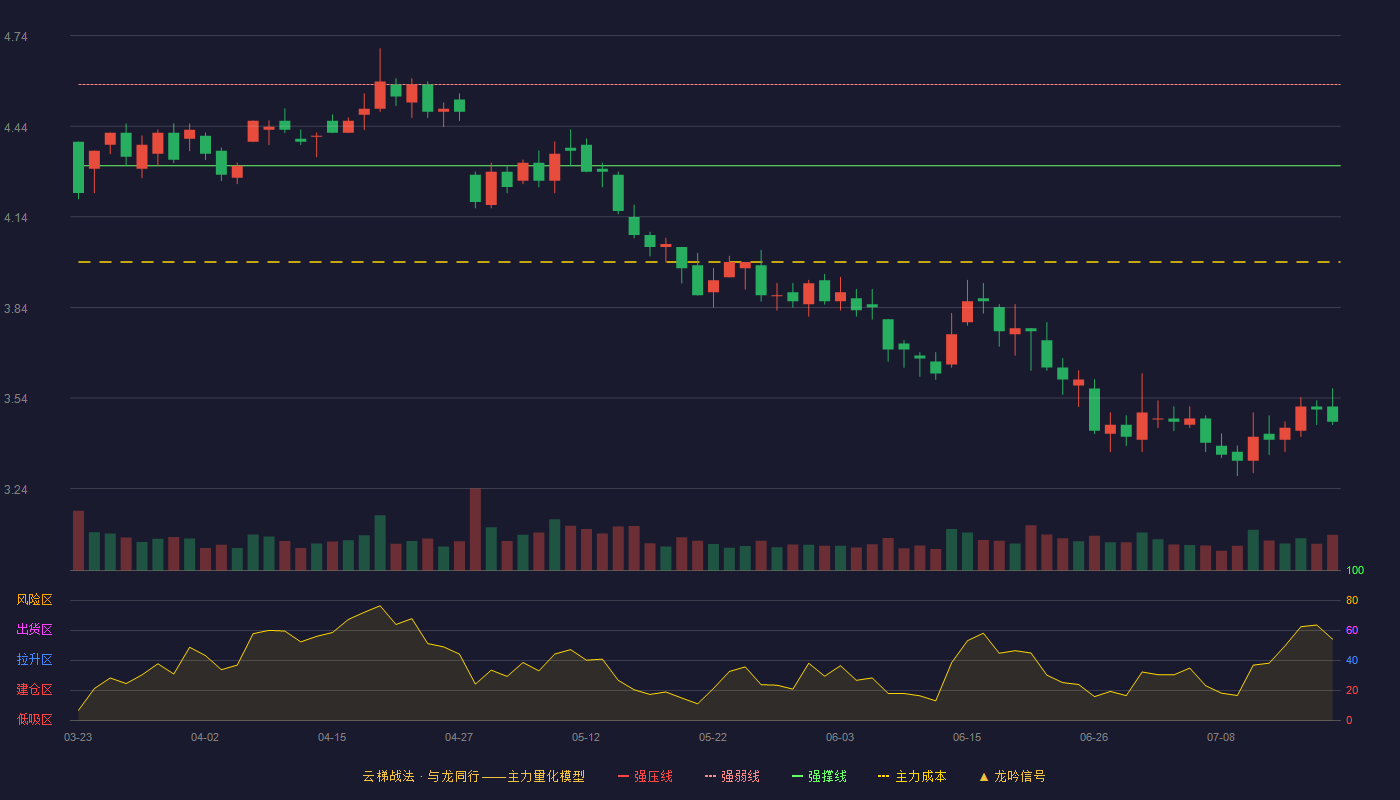Click the 80 indicator axis label

1352,600
